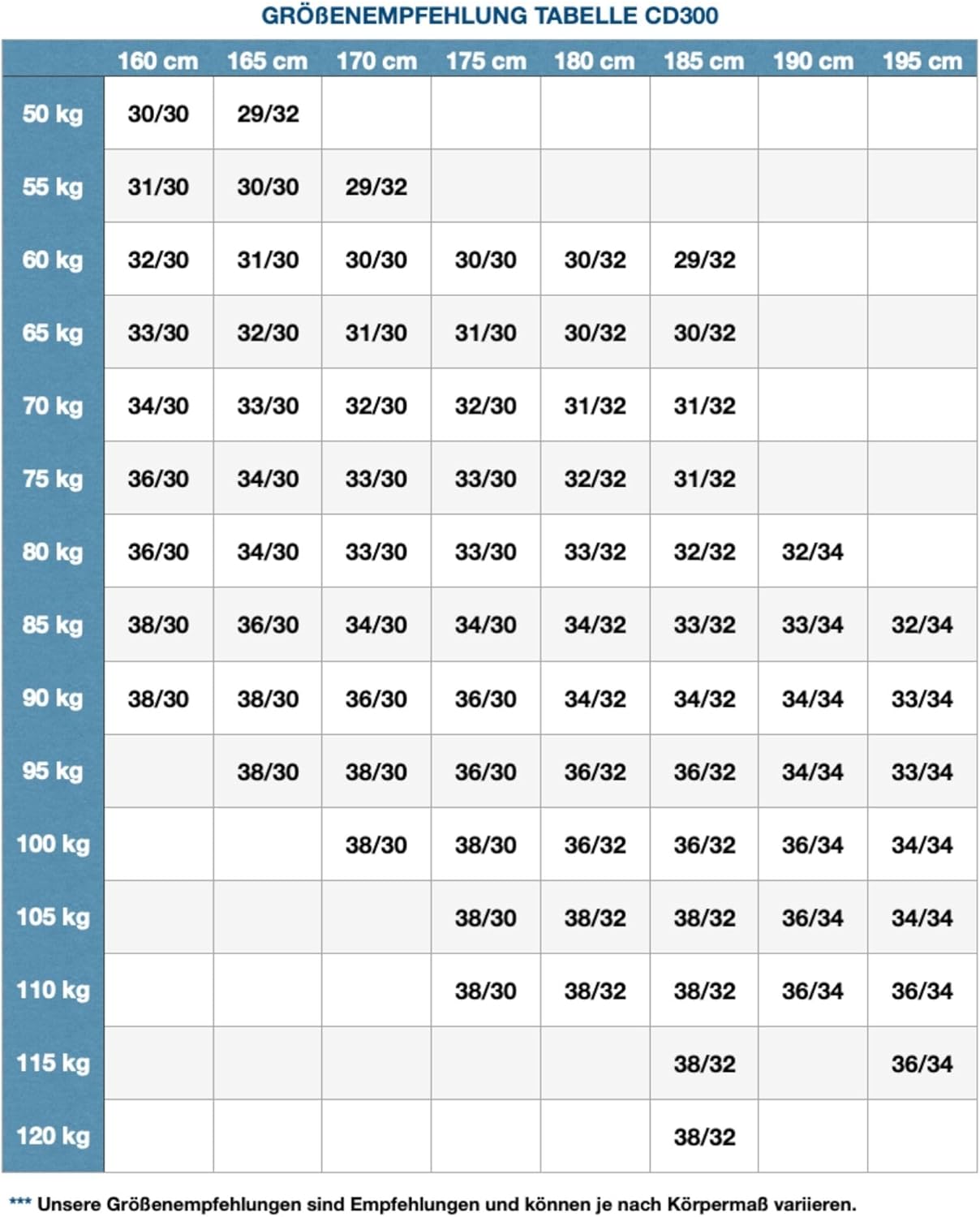Screen dimensions: 980x1217
Task: Select the 38/32 cell in the 120 kg row
Action: point(704,1137)
